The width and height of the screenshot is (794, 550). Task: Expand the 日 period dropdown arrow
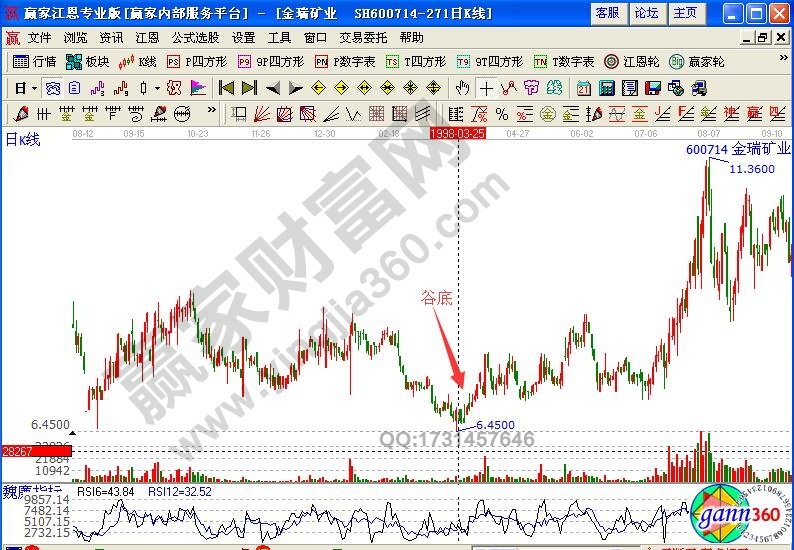[x=34, y=87]
